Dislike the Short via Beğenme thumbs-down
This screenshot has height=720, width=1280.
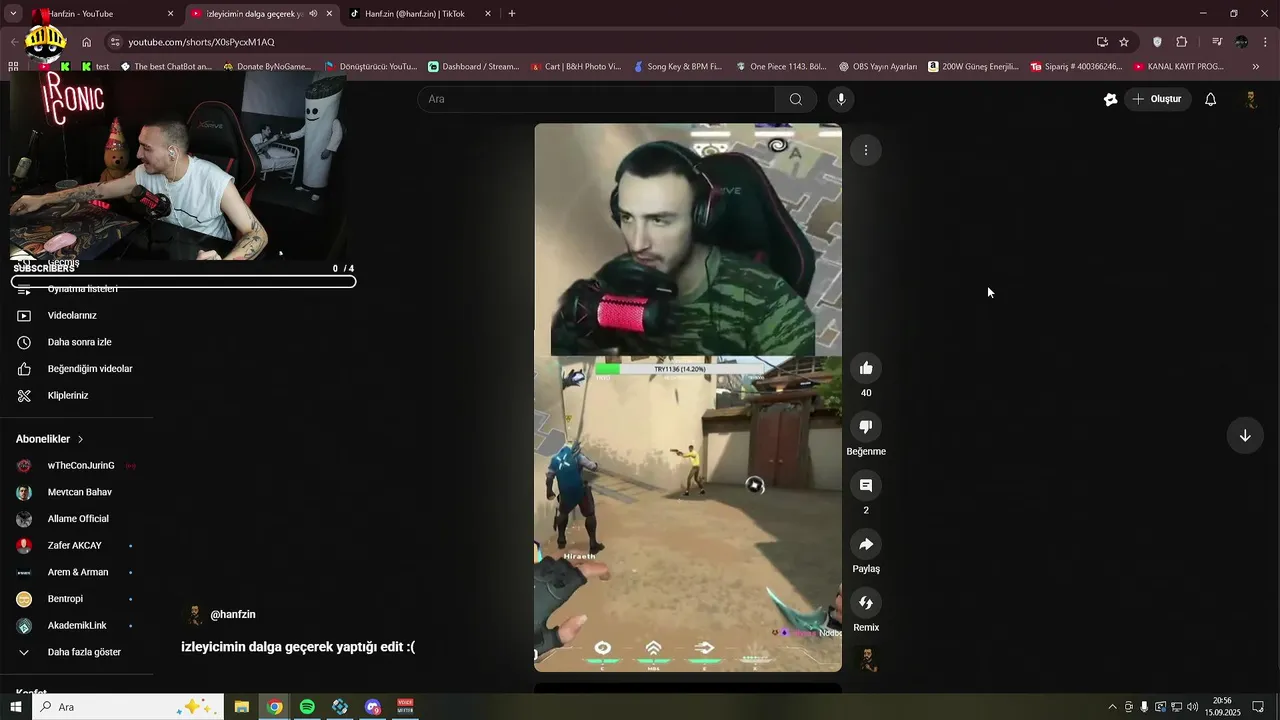click(x=866, y=427)
